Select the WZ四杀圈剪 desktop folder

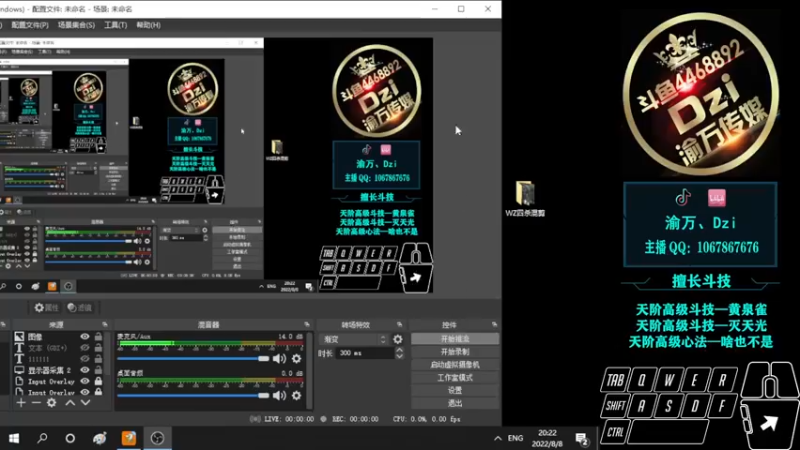click(x=525, y=199)
